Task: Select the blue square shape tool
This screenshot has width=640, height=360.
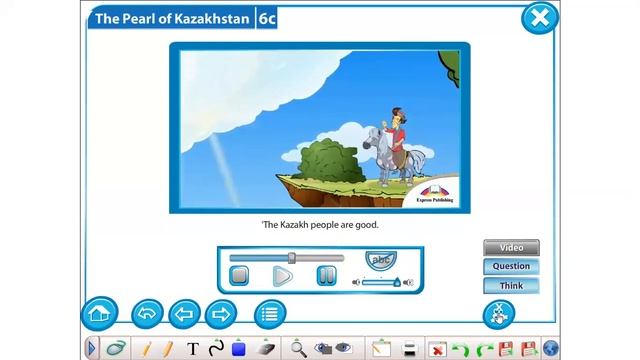Action: coord(239,349)
